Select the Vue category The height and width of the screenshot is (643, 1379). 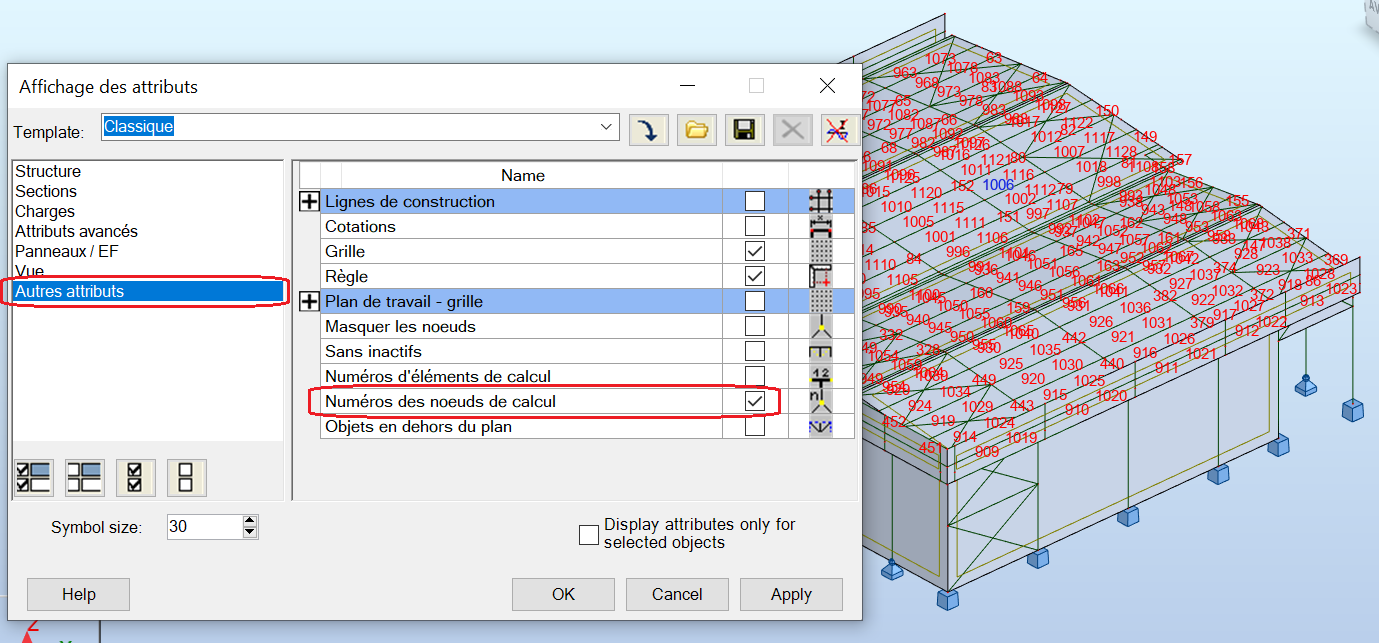pyautogui.click(x=29, y=271)
